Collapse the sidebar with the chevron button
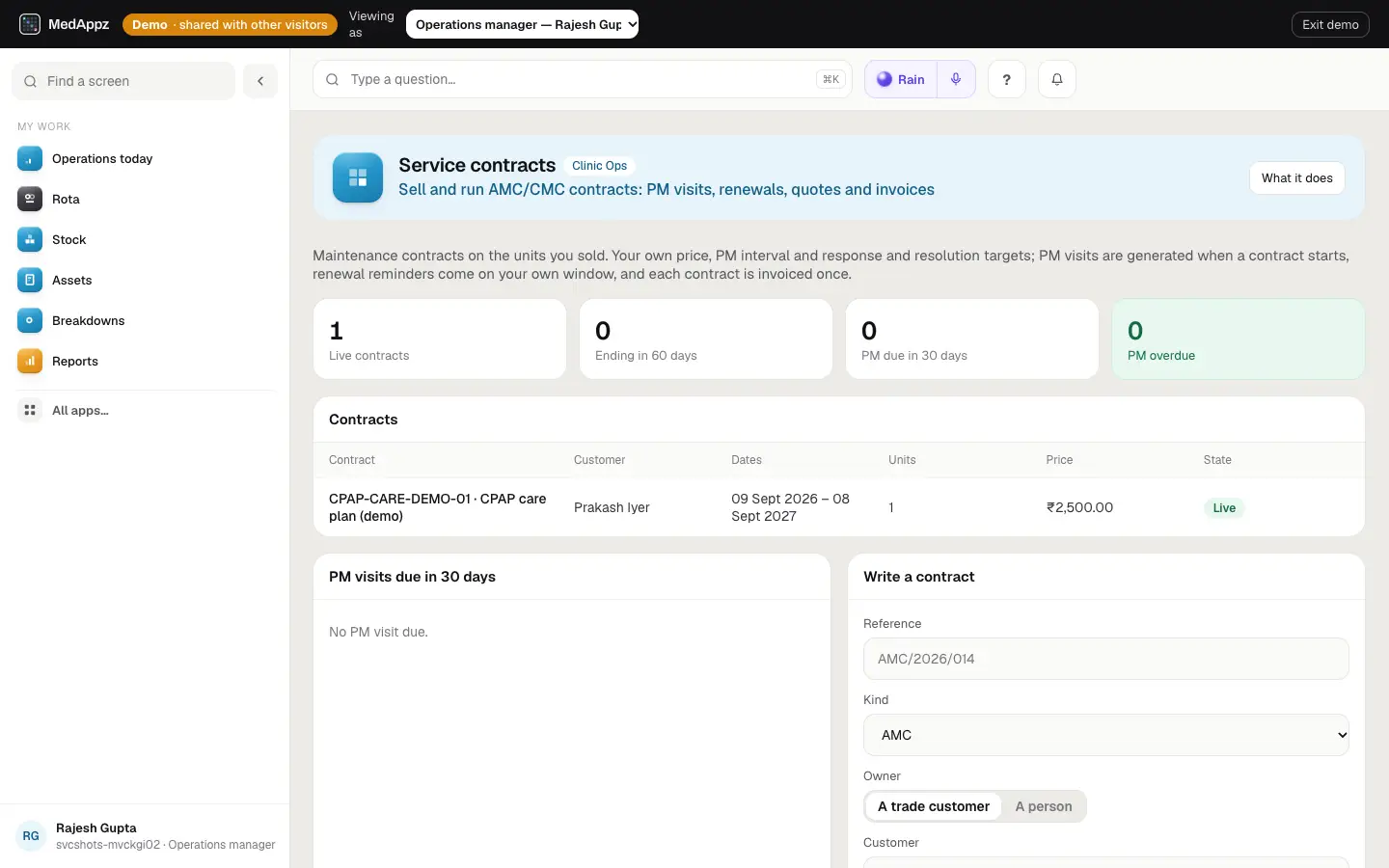The width and height of the screenshot is (1389, 868). tap(260, 81)
